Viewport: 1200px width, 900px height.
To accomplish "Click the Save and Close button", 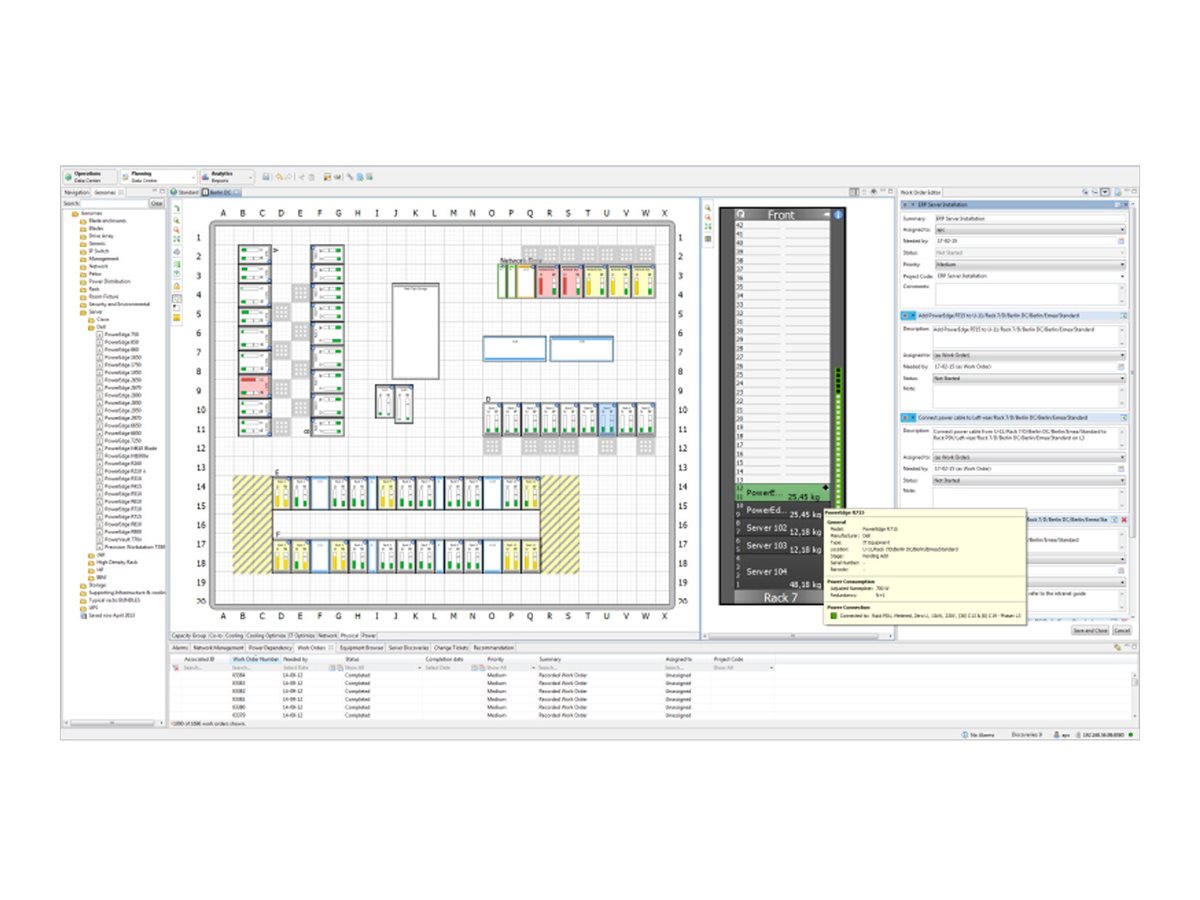I will click(1090, 630).
